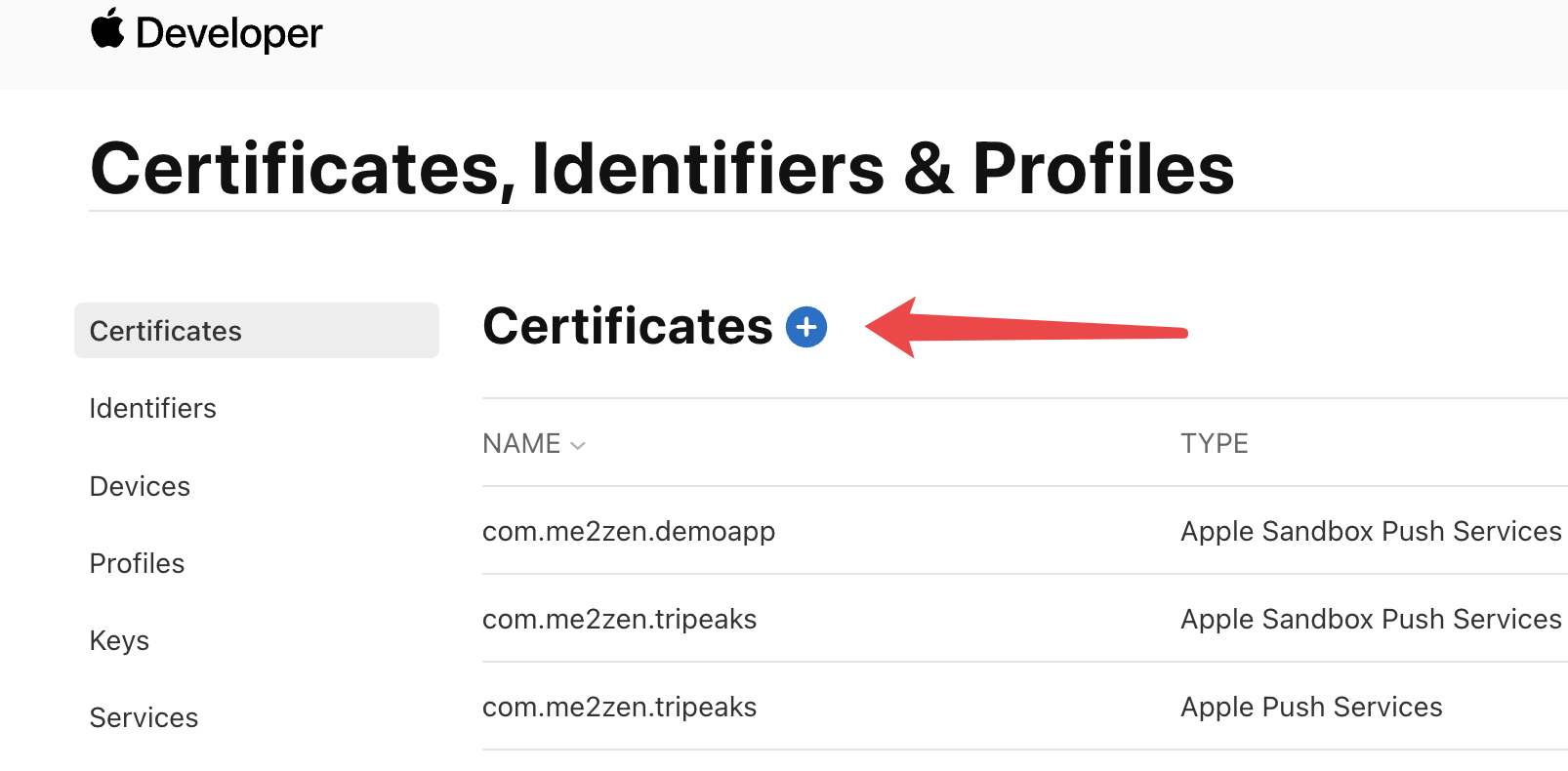Click the Certificates, Identifiers & Profiles page title

tap(662, 169)
